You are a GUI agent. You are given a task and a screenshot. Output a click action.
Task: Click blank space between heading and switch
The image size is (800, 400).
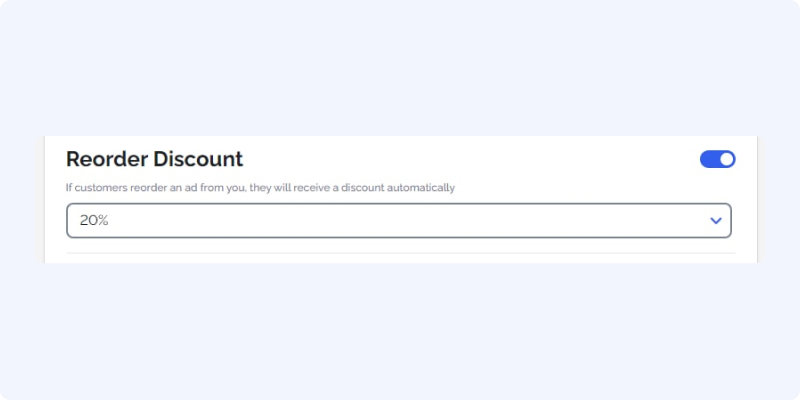tap(469, 159)
